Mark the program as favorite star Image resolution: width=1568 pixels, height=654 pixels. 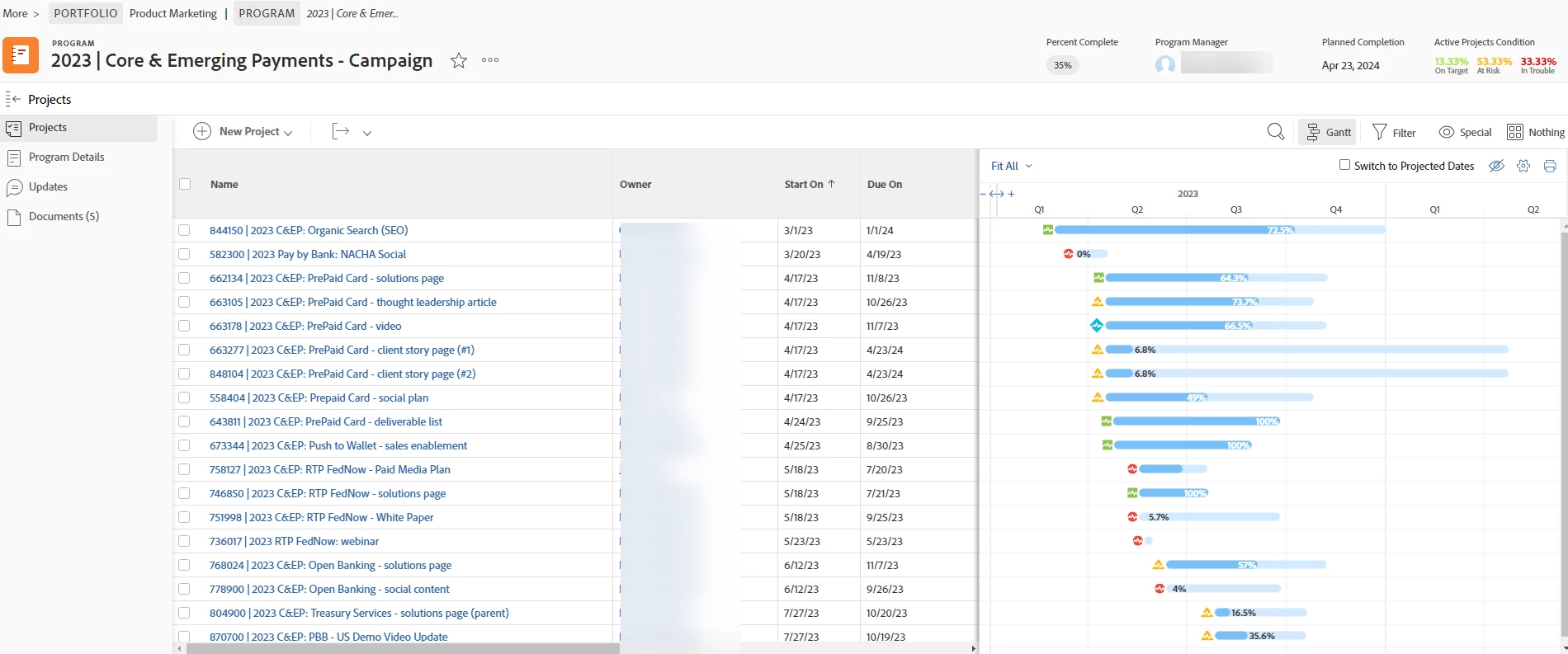459,60
